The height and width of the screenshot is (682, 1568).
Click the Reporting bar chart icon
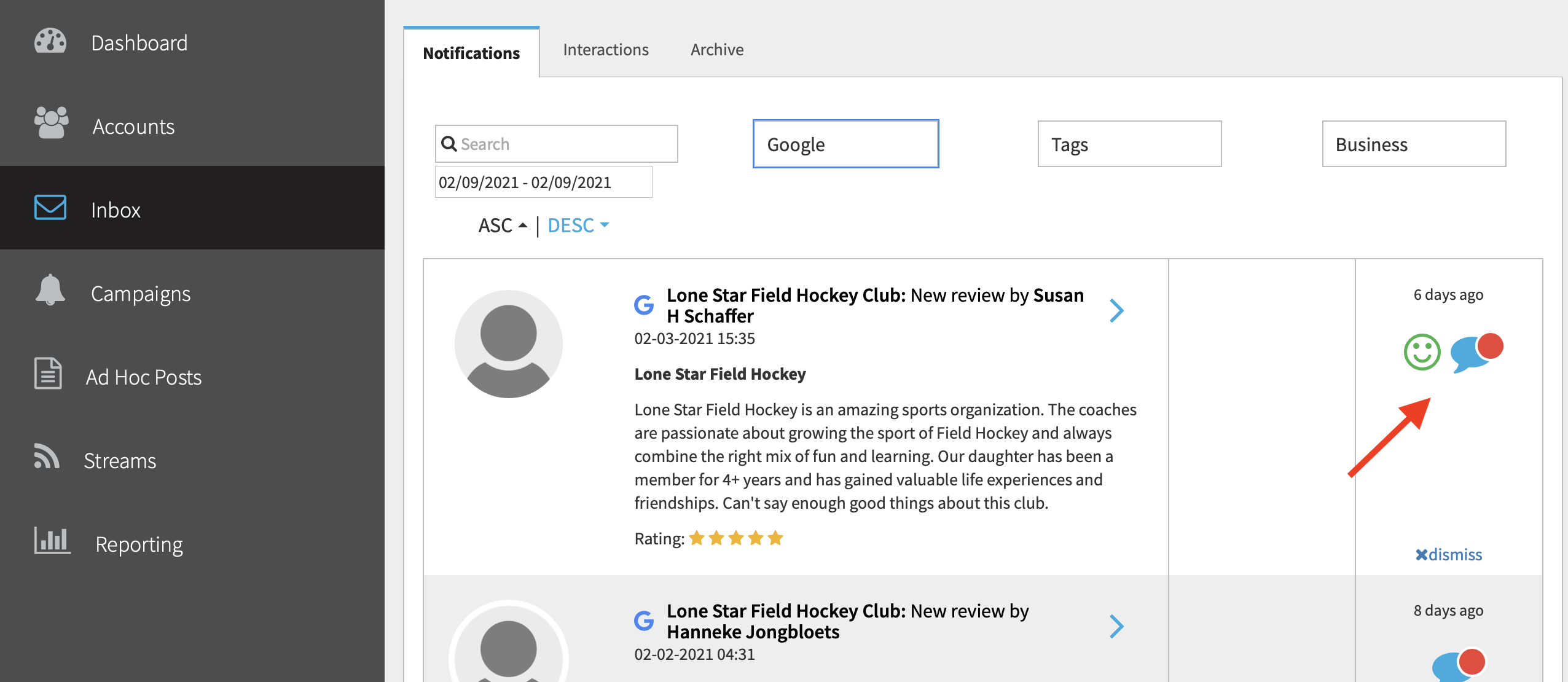click(52, 541)
